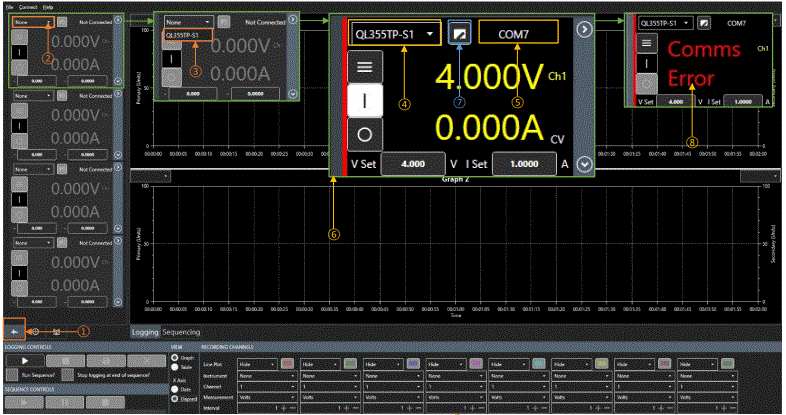The image size is (786, 415).
Task: Switch to the Logging tab
Action: click(x=145, y=332)
